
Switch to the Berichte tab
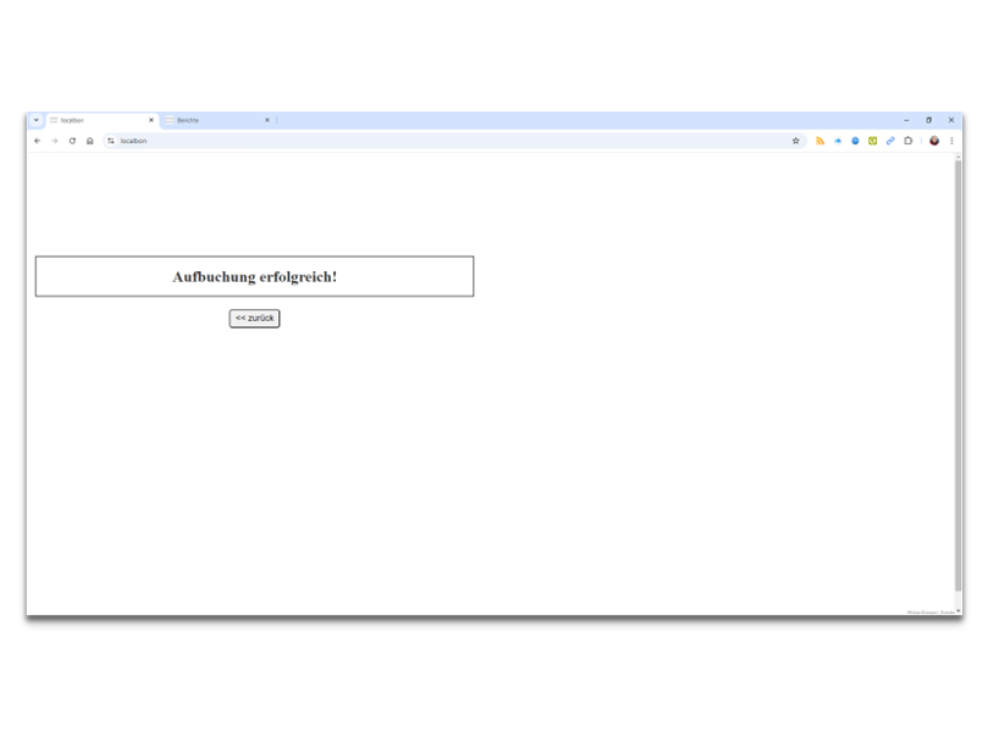tap(210, 120)
